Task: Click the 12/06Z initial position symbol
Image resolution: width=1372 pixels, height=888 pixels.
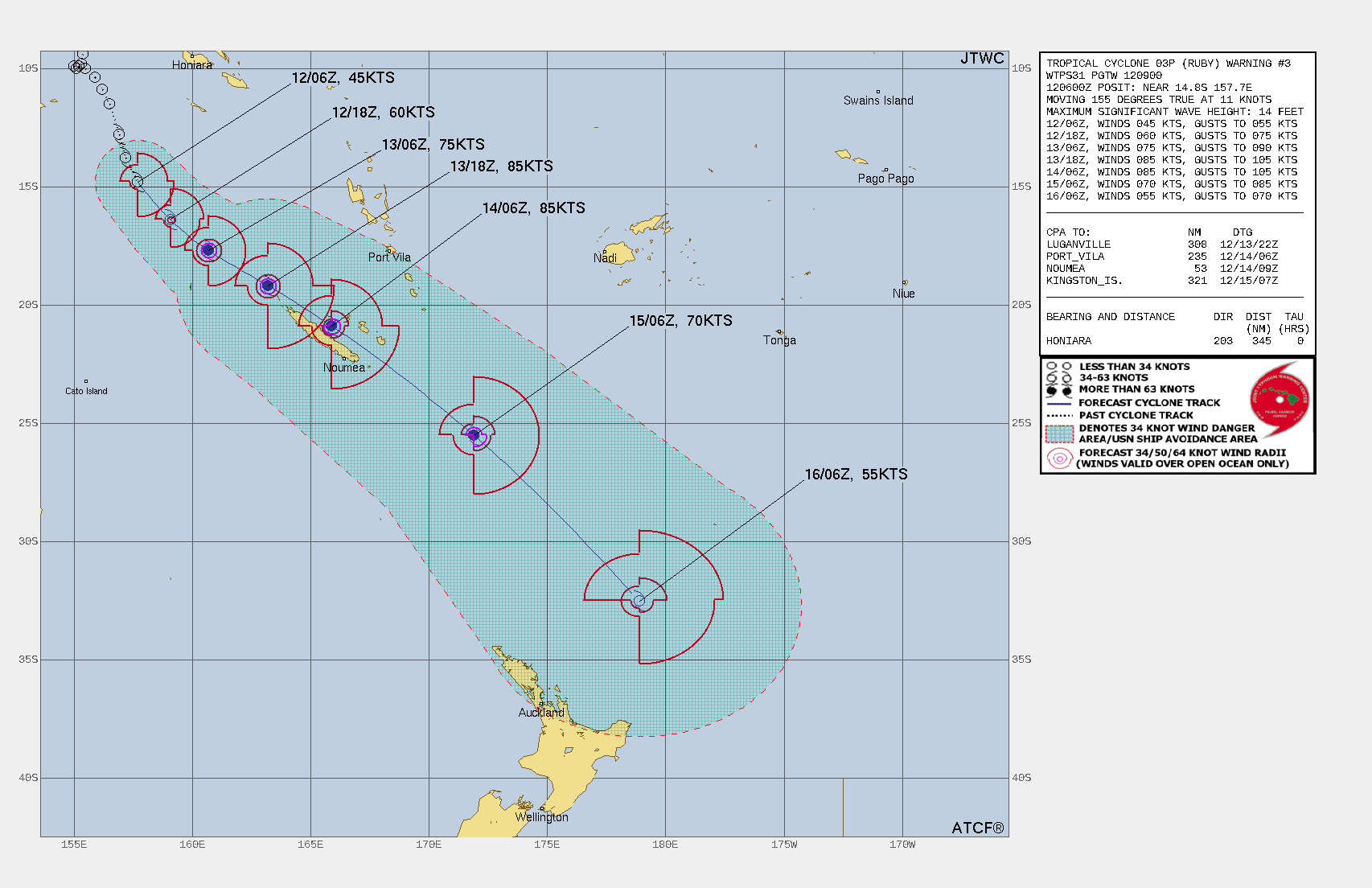Action: 138,183
